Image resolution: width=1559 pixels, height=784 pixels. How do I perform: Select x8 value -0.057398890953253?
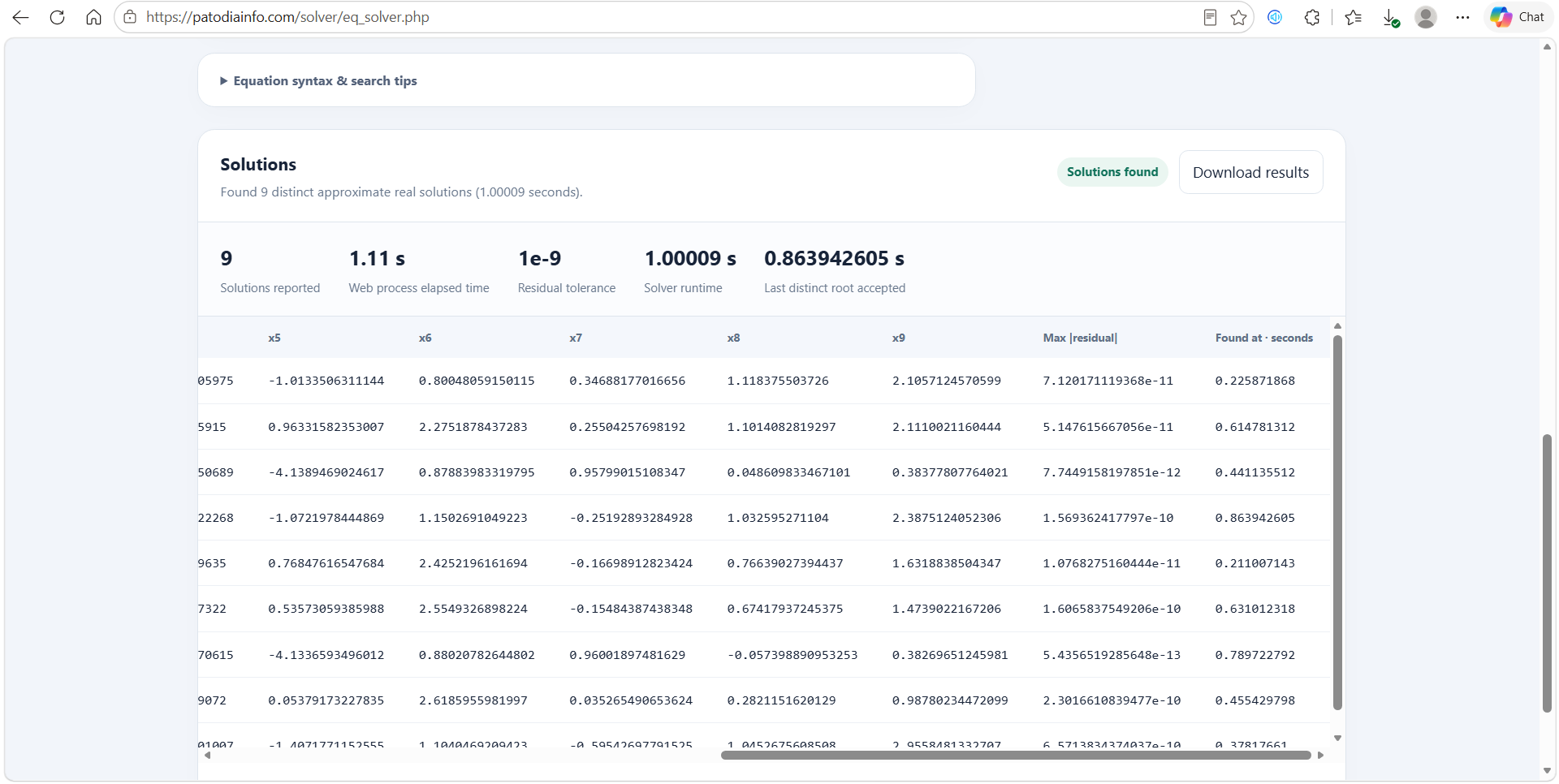[x=792, y=655]
